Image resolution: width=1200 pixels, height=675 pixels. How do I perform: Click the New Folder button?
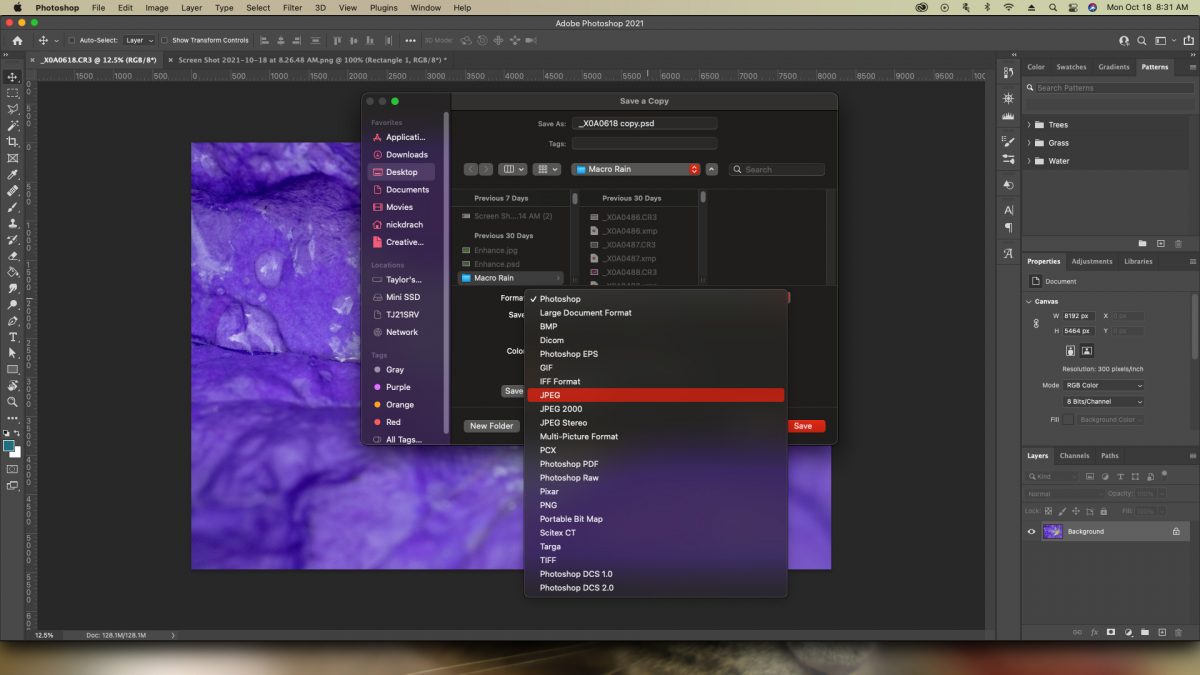tap(492, 426)
